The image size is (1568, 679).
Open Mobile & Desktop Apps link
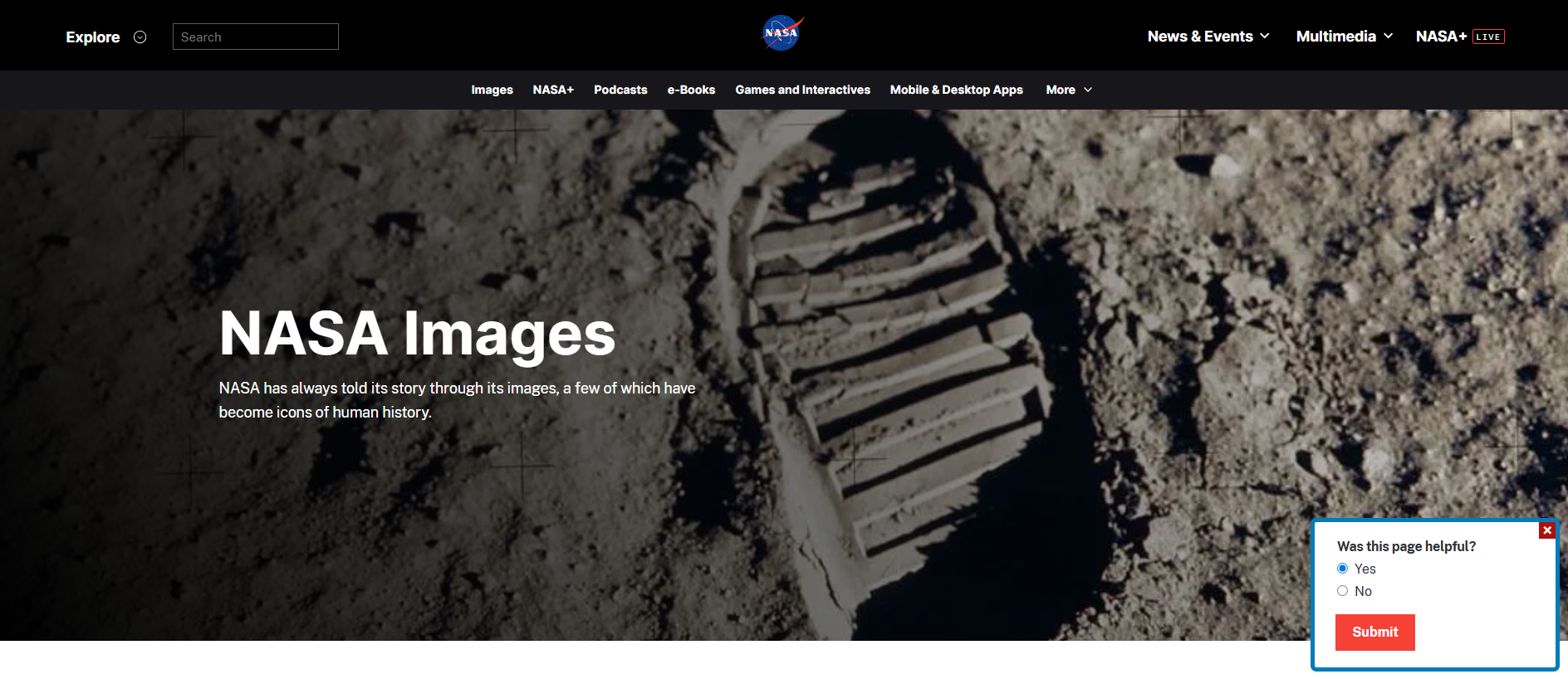(956, 90)
